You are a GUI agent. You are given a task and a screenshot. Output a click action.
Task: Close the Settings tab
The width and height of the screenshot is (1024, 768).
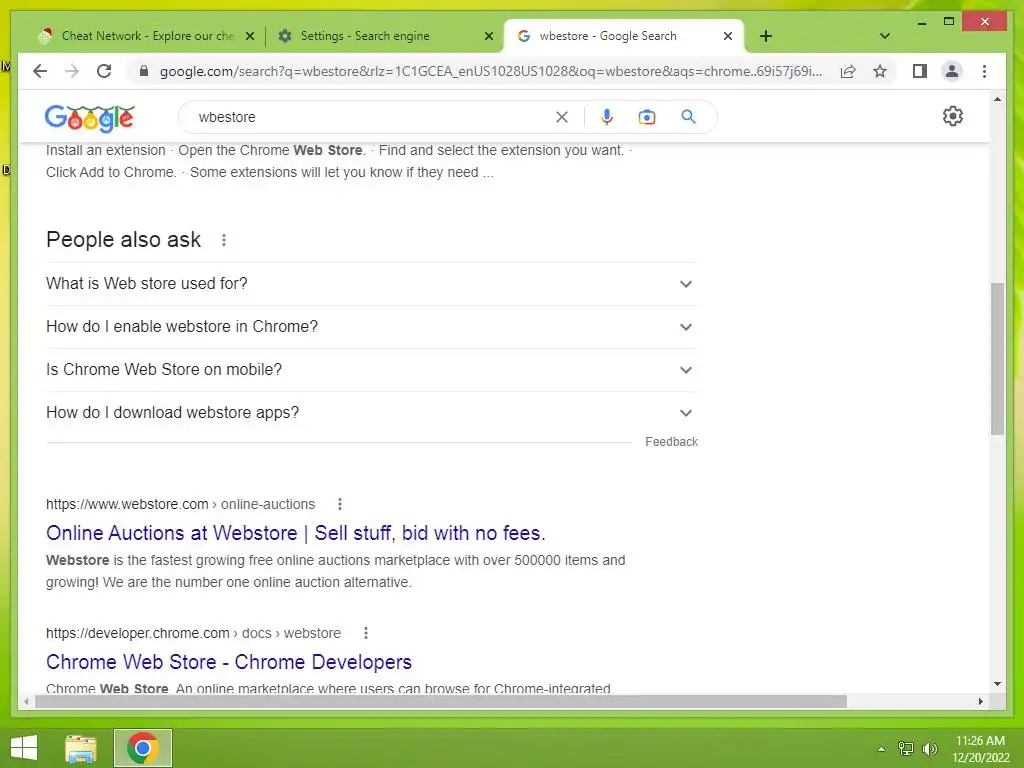tap(488, 37)
